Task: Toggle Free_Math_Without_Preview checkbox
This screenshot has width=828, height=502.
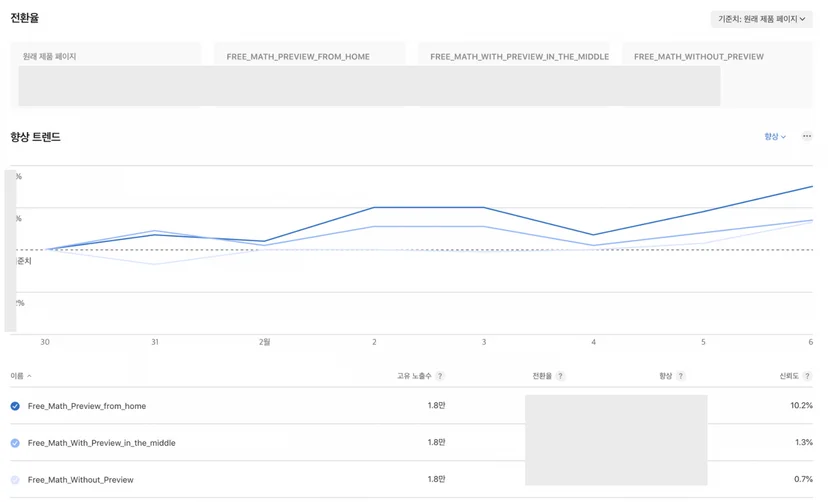Action: (x=15, y=480)
